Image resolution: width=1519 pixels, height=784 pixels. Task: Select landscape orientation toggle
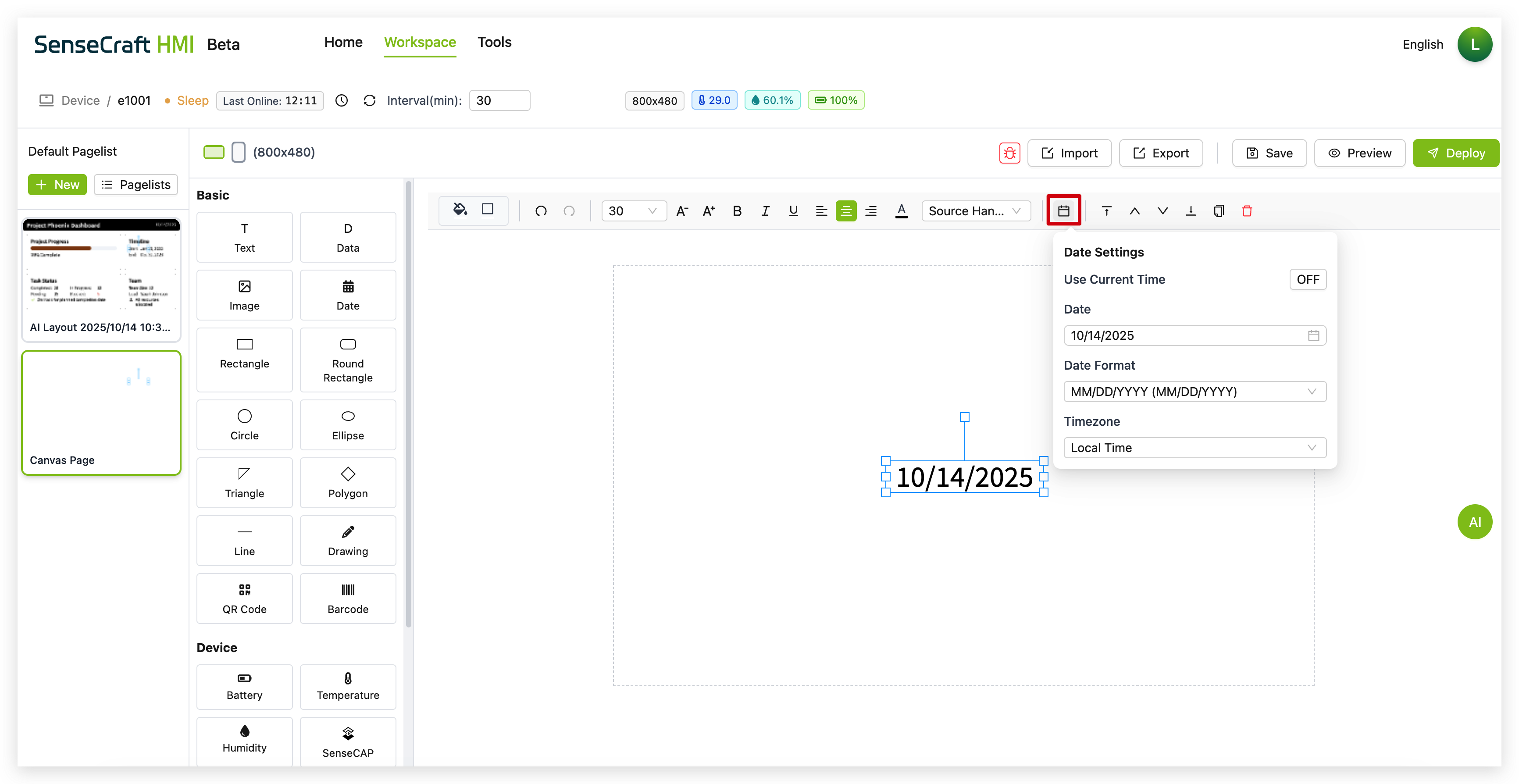point(214,152)
